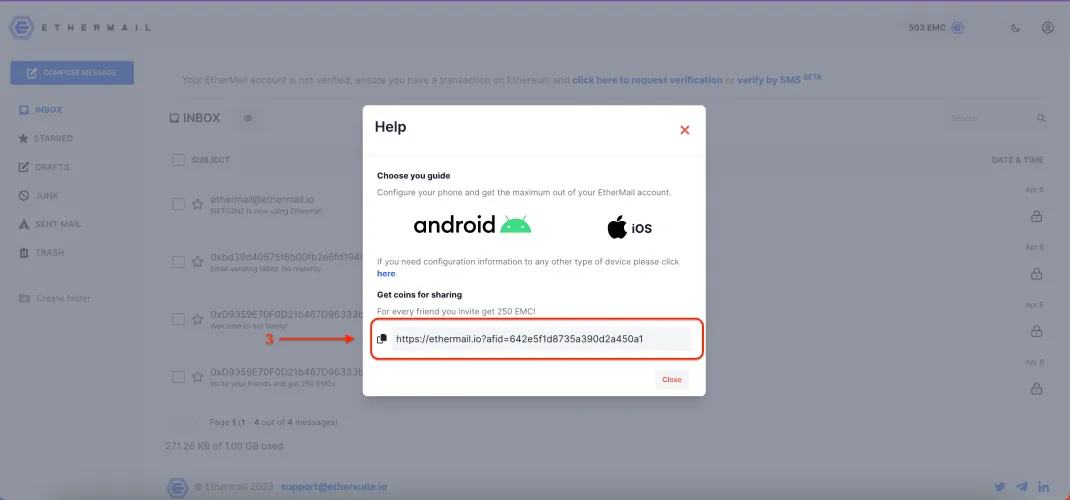Screen dimensions: 1070x500
Task: Open the Sent Mail folder
Action: pos(49,224)
